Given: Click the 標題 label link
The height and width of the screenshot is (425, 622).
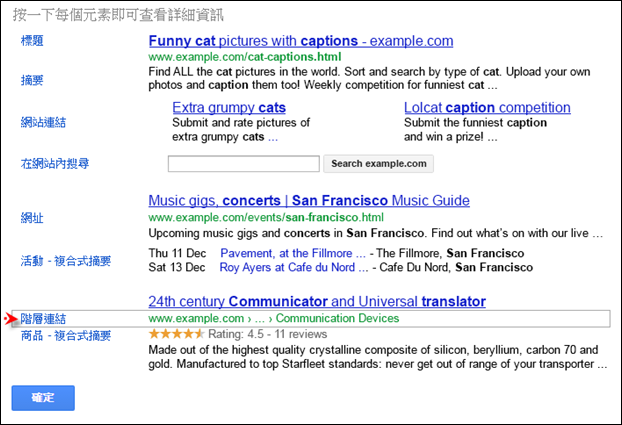Looking at the screenshot, I should click(32, 40).
